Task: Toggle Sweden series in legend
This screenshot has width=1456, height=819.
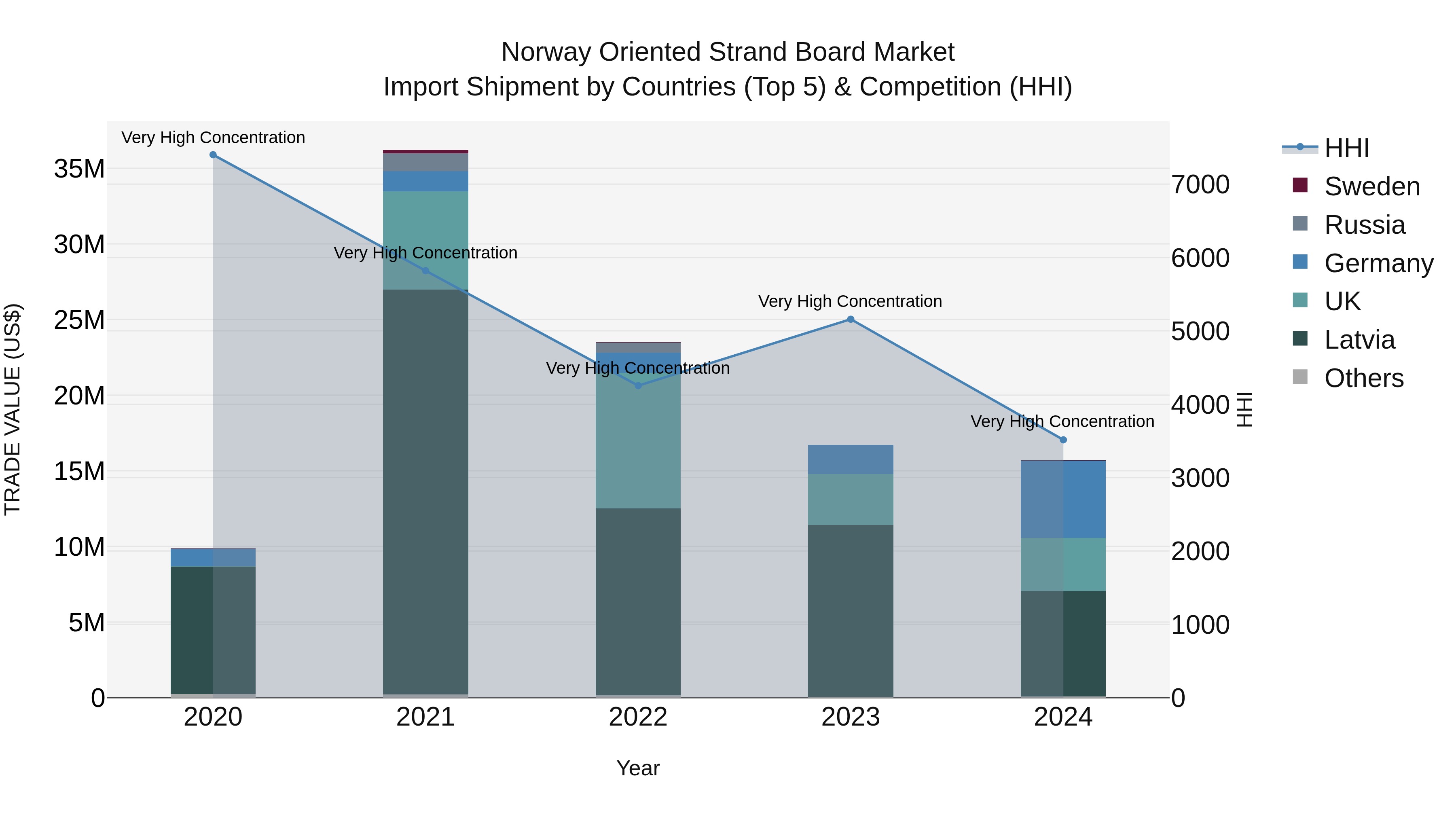Action: point(1357,186)
